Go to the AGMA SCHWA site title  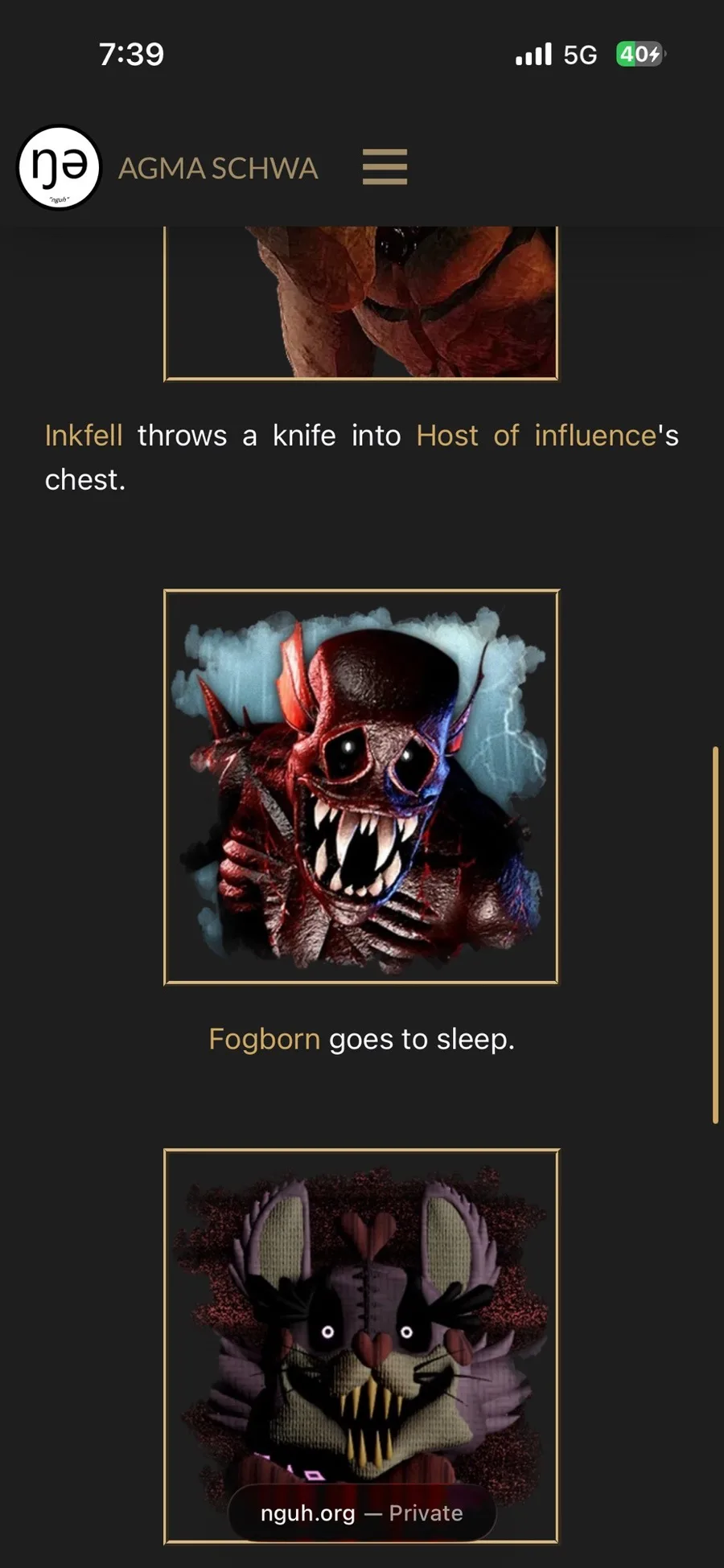pos(218,168)
